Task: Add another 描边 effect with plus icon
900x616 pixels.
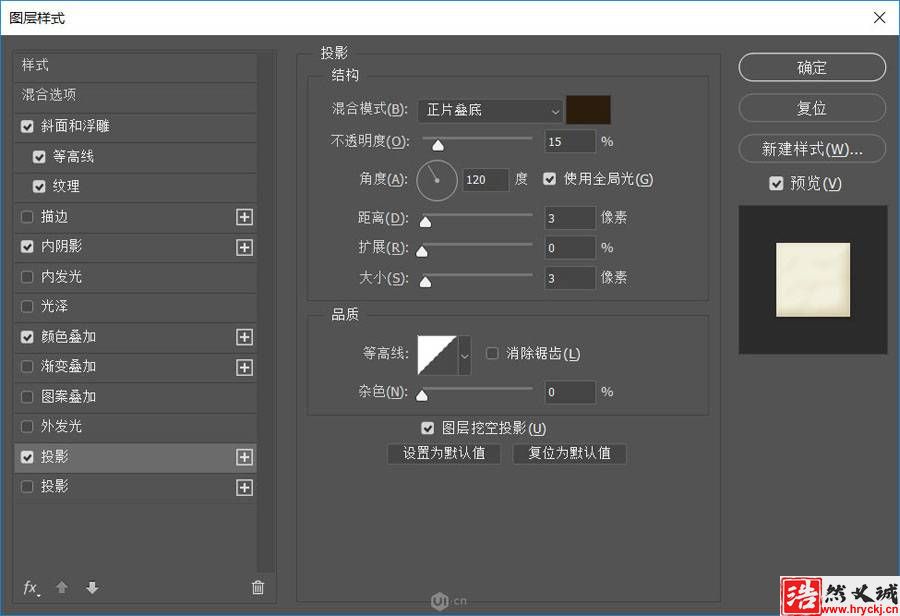Action: click(x=245, y=217)
